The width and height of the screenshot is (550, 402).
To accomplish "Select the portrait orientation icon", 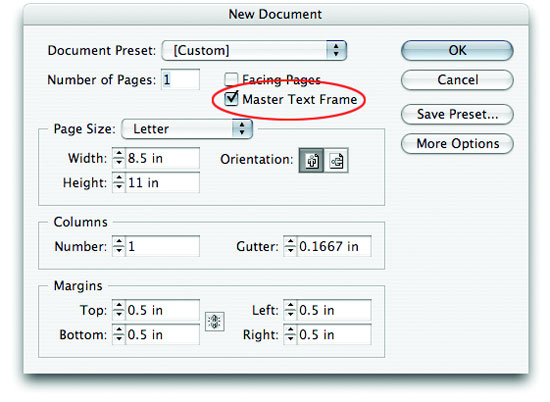I will pos(311,161).
